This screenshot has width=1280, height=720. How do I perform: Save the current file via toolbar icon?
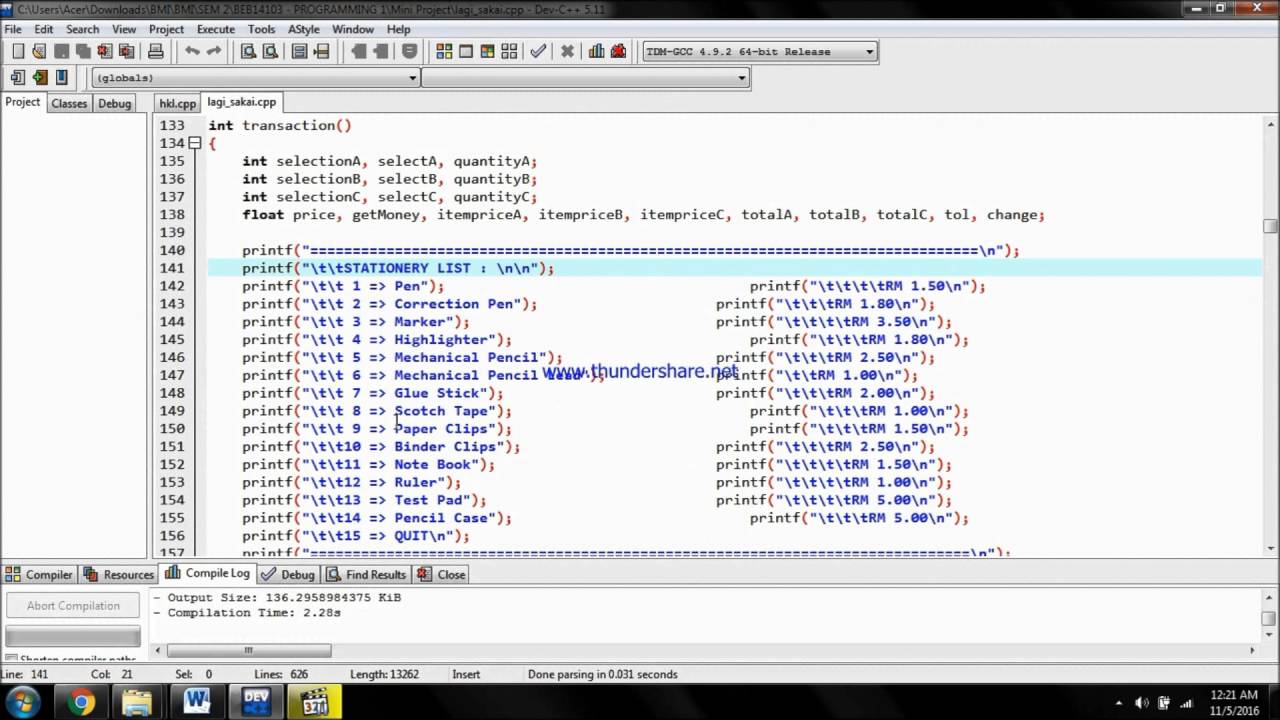click(62, 52)
